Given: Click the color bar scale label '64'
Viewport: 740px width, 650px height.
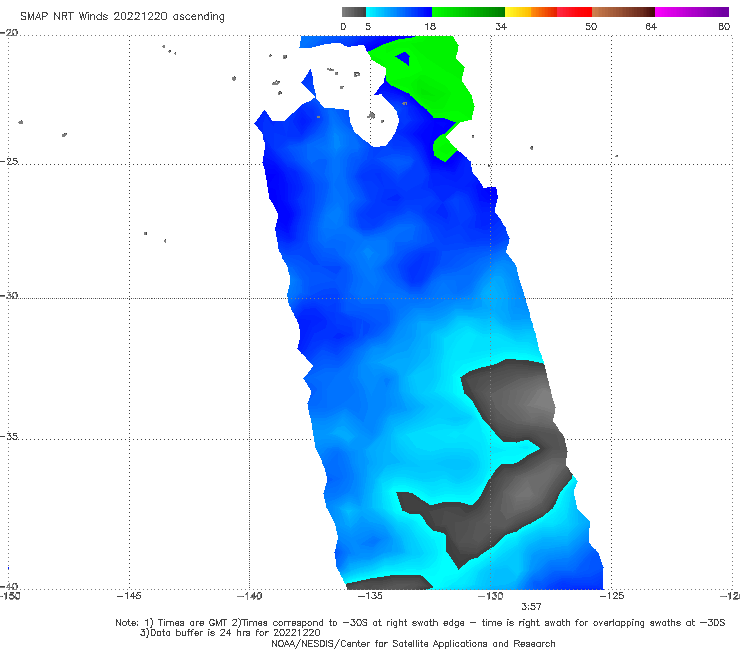Looking at the screenshot, I should tap(651, 26).
